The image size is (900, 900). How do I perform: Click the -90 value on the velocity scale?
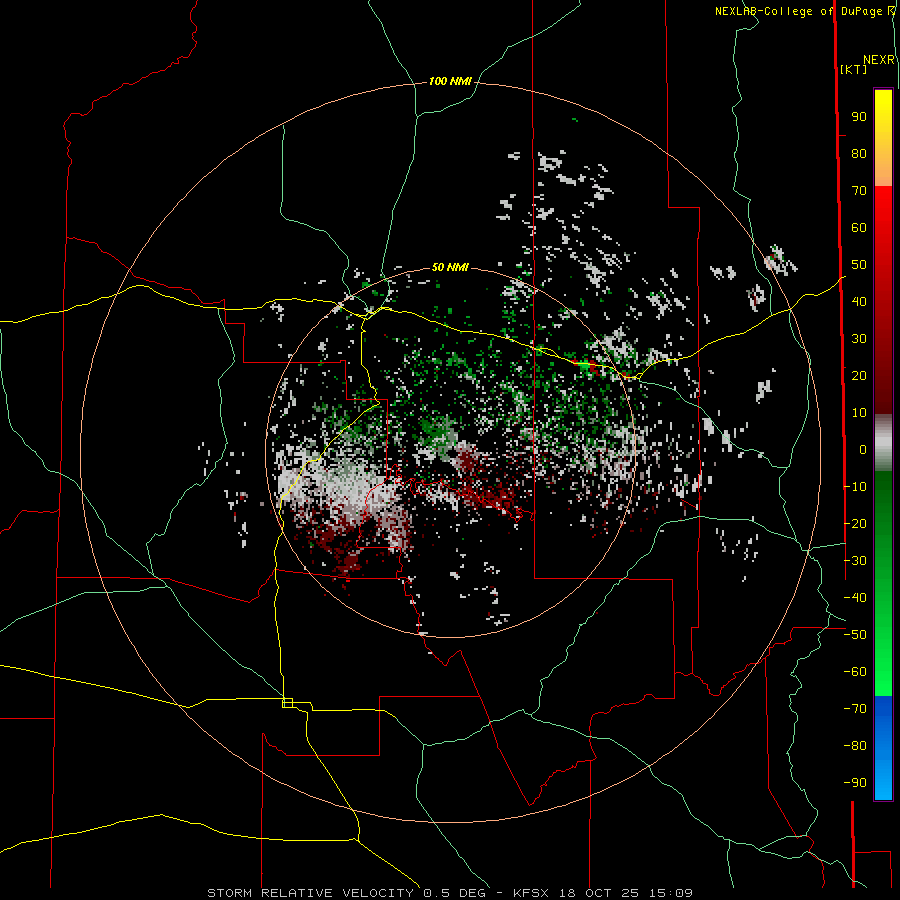[855, 782]
